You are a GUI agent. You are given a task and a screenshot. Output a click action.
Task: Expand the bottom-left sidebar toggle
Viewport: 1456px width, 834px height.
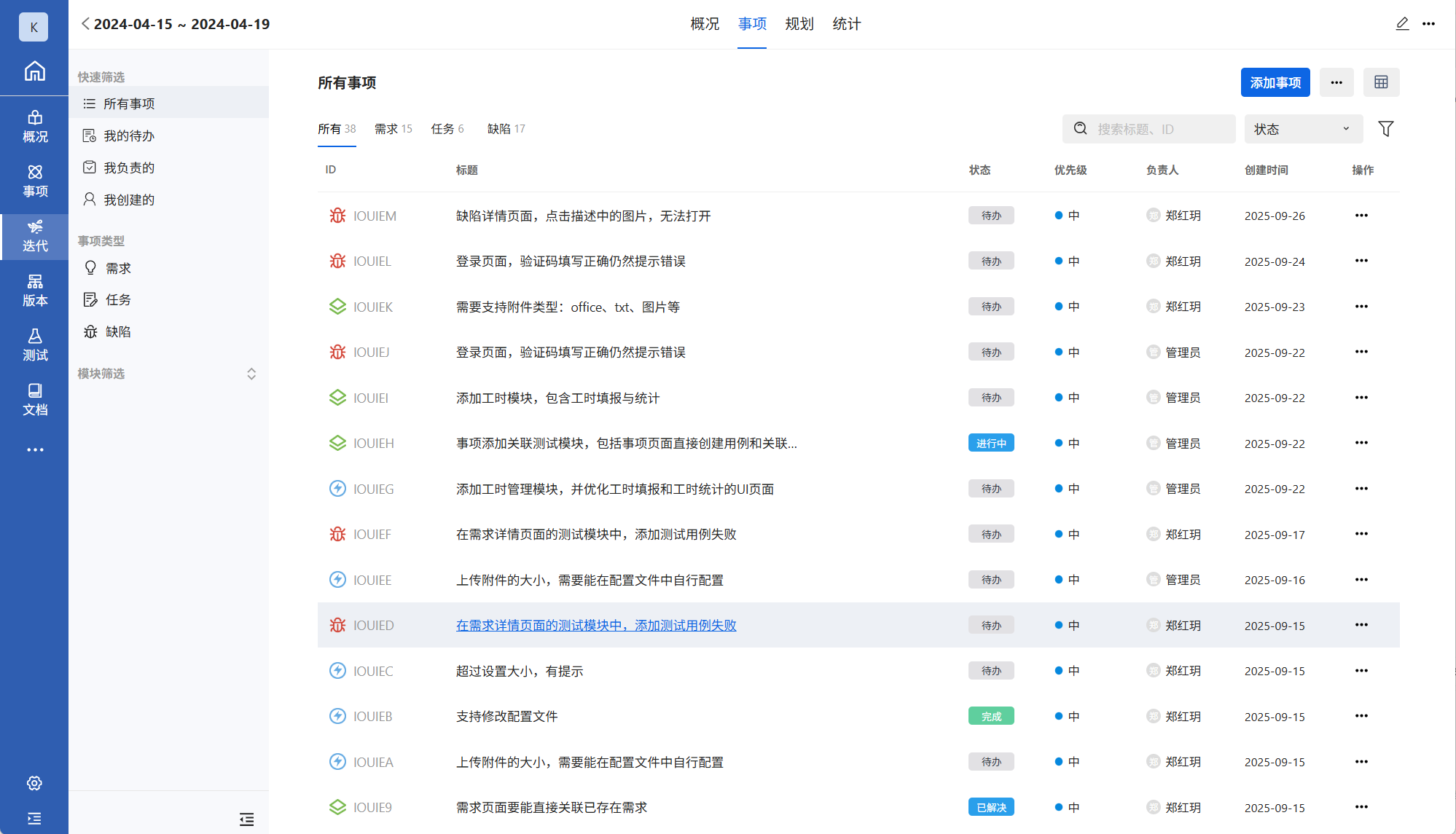(34, 819)
